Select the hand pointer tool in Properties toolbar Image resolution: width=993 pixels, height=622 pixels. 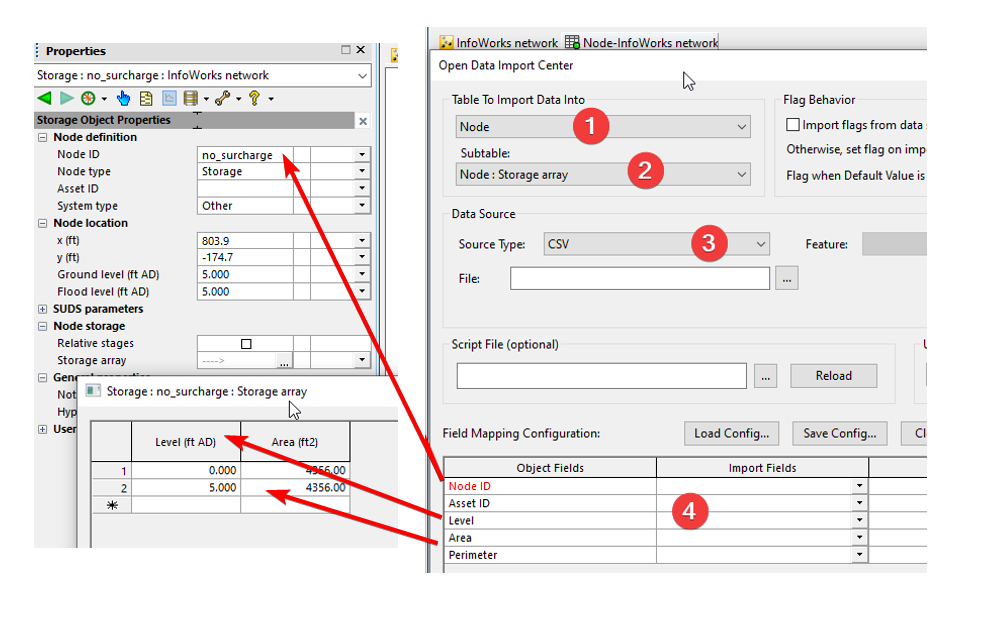point(124,98)
